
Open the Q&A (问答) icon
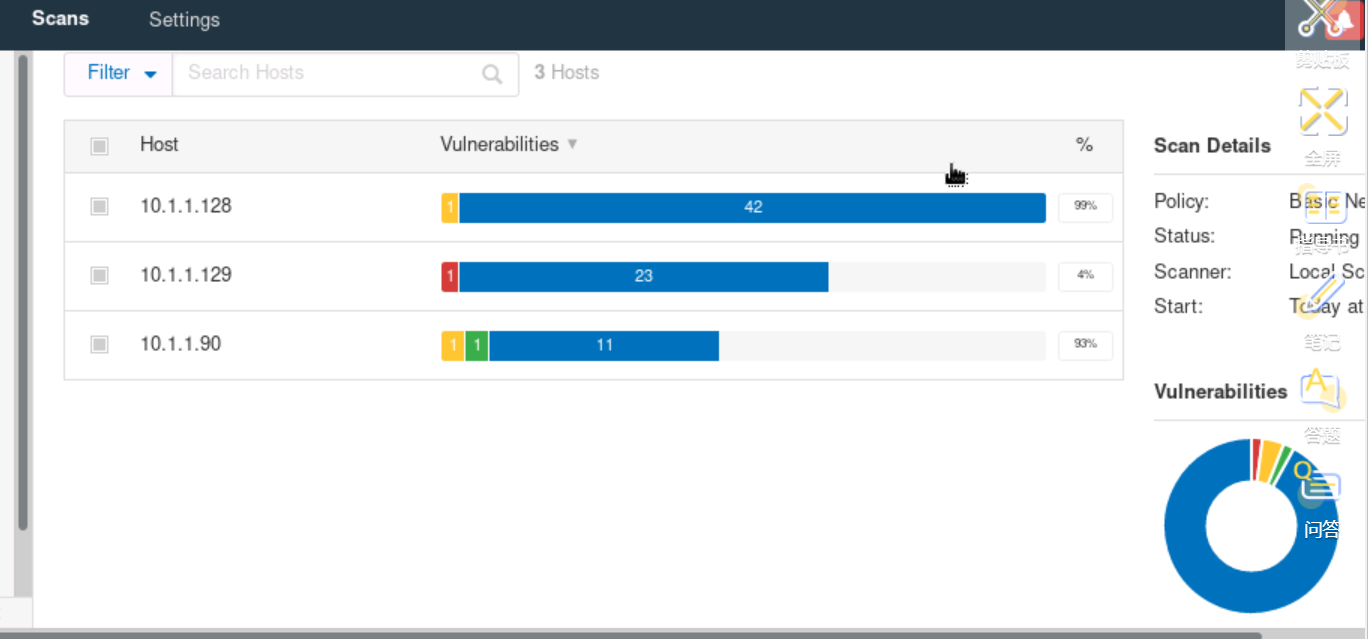(1319, 484)
